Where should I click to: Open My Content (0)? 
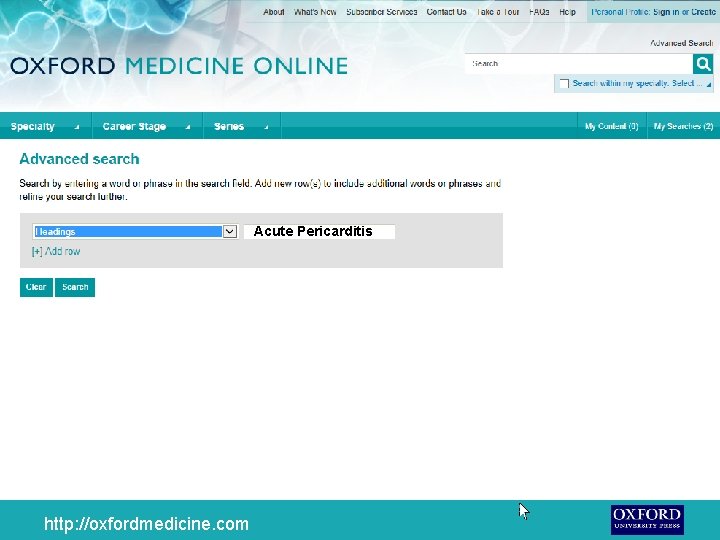coord(612,126)
